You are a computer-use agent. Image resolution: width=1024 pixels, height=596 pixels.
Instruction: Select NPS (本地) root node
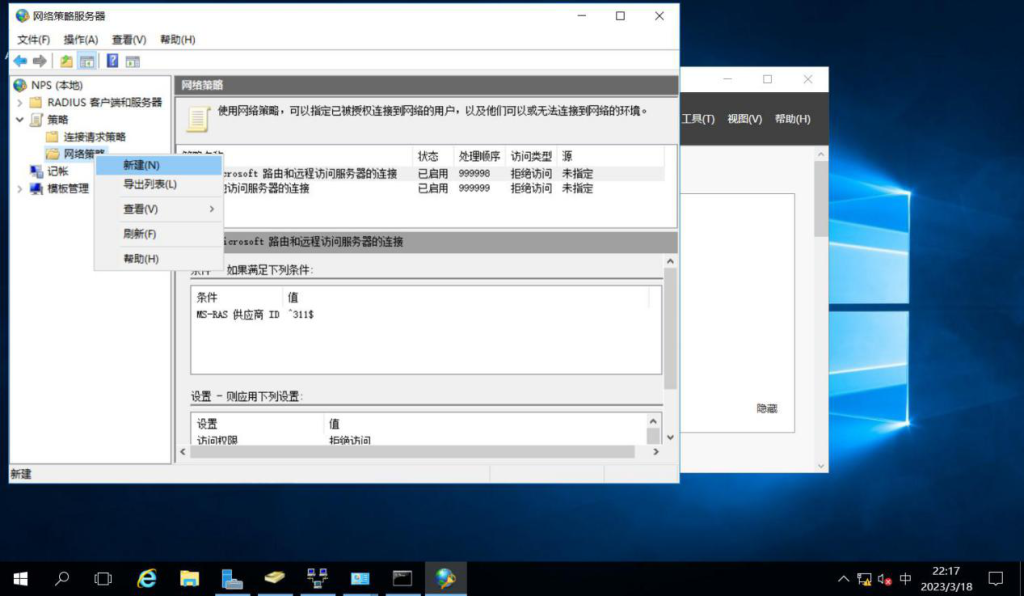click(x=57, y=85)
